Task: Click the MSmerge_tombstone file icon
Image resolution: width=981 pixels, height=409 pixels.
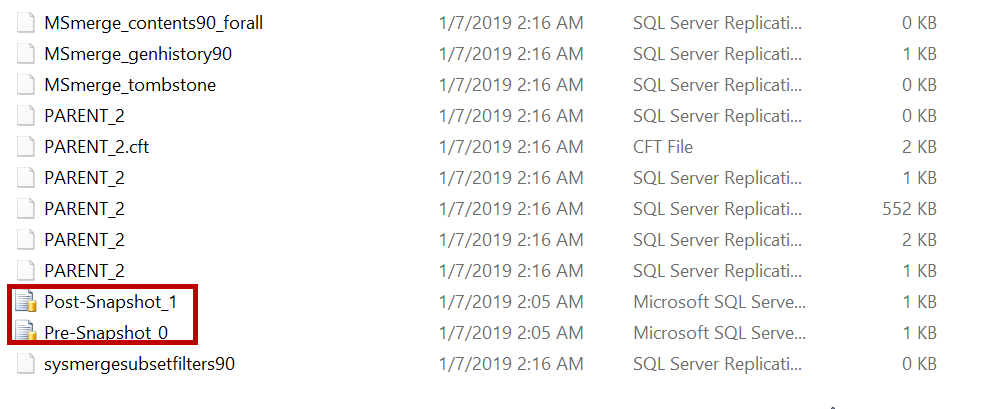Action: click(26, 85)
